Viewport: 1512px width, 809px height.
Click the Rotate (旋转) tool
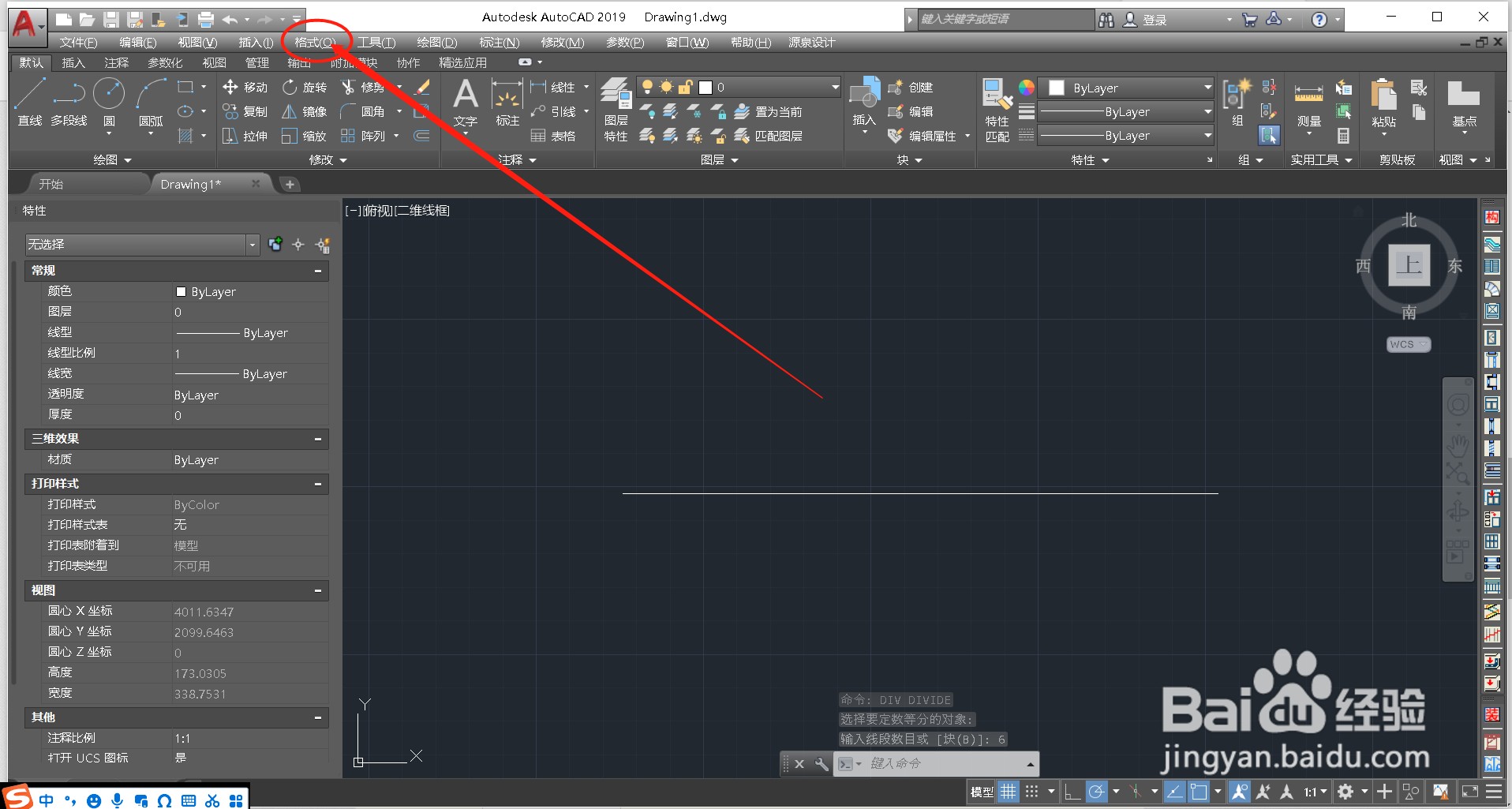(305, 87)
